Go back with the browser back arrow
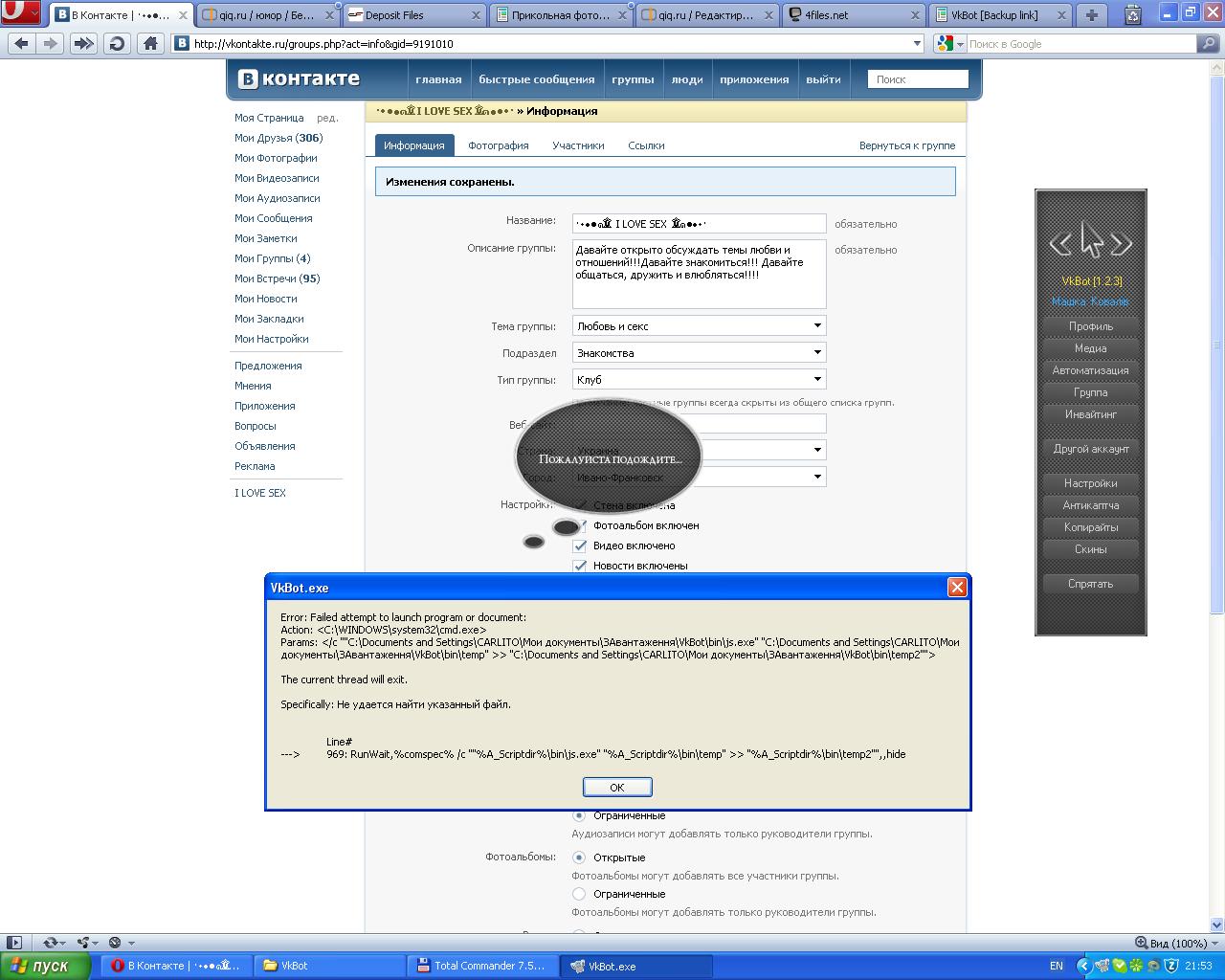Screen dimensions: 1225x980 [22, 43]
